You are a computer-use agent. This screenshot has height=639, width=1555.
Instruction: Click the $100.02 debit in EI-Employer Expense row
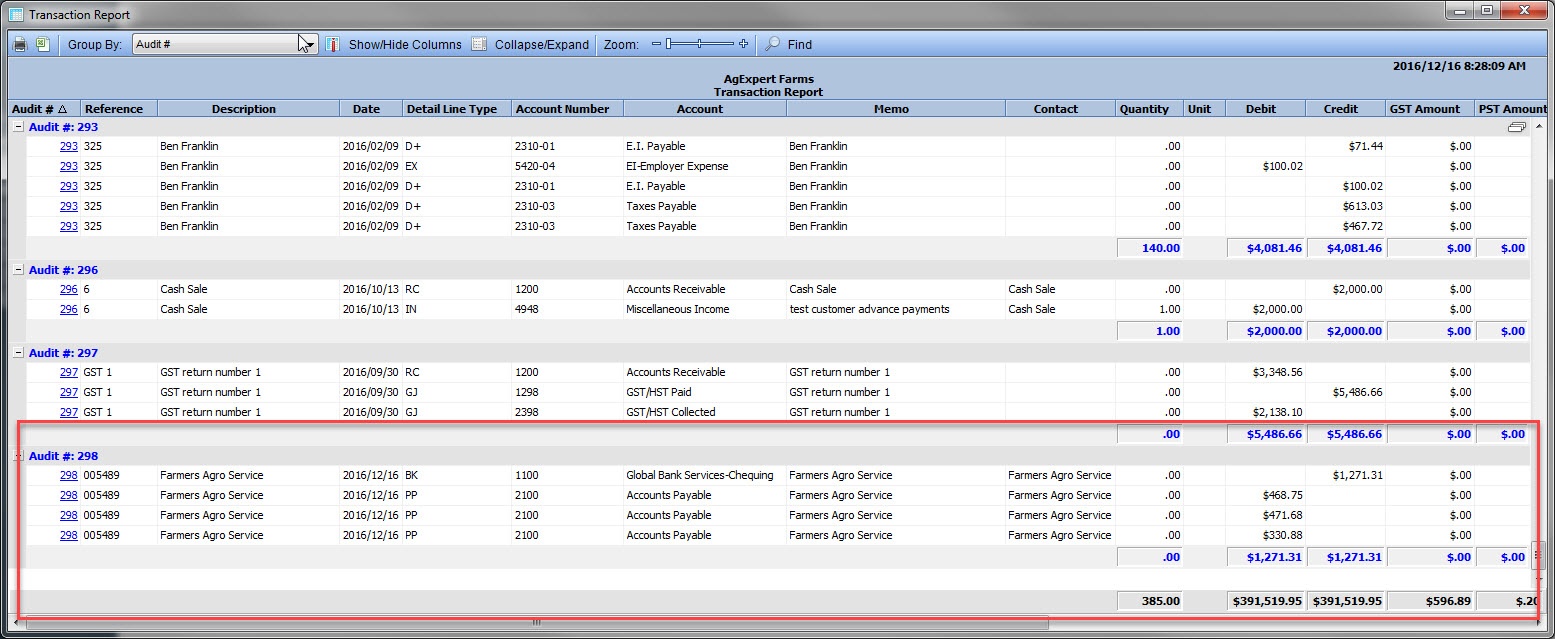pos(1283,166)
